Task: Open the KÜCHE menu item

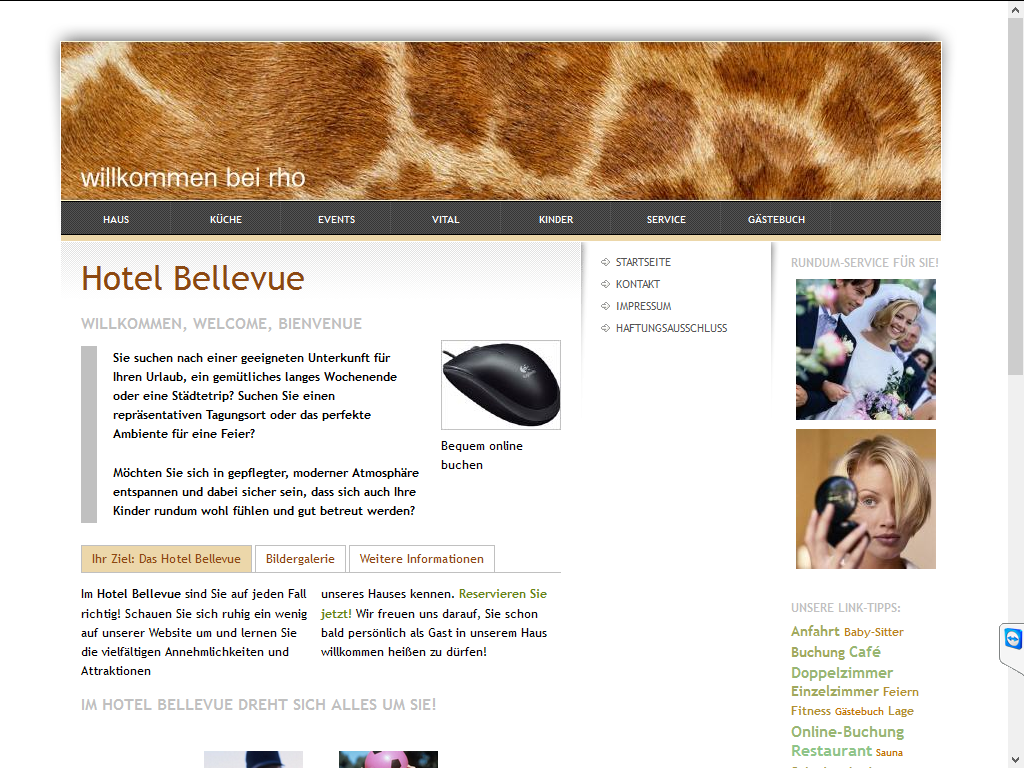Action: pos(226,219)
